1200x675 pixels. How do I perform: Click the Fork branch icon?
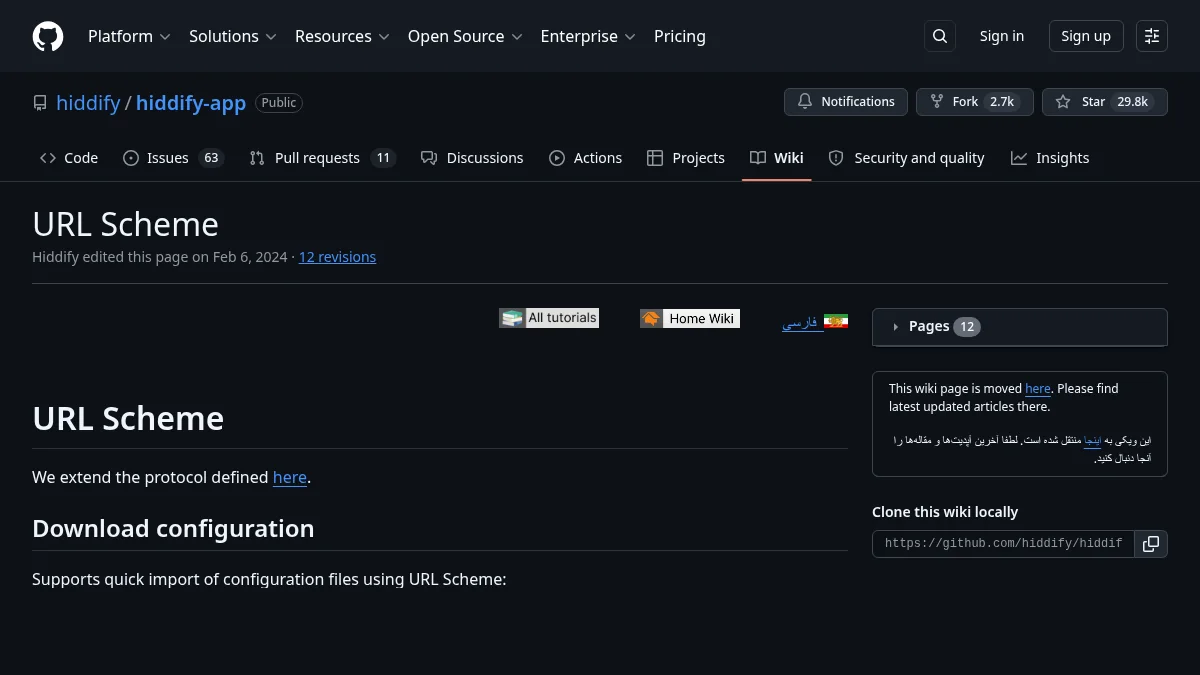(937, 102)
